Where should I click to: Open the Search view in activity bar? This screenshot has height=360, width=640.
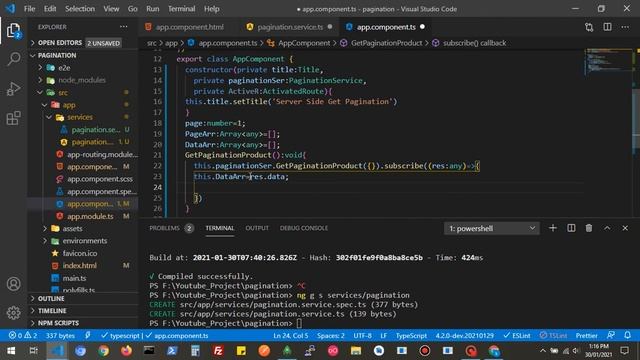[x=13, y=59]
